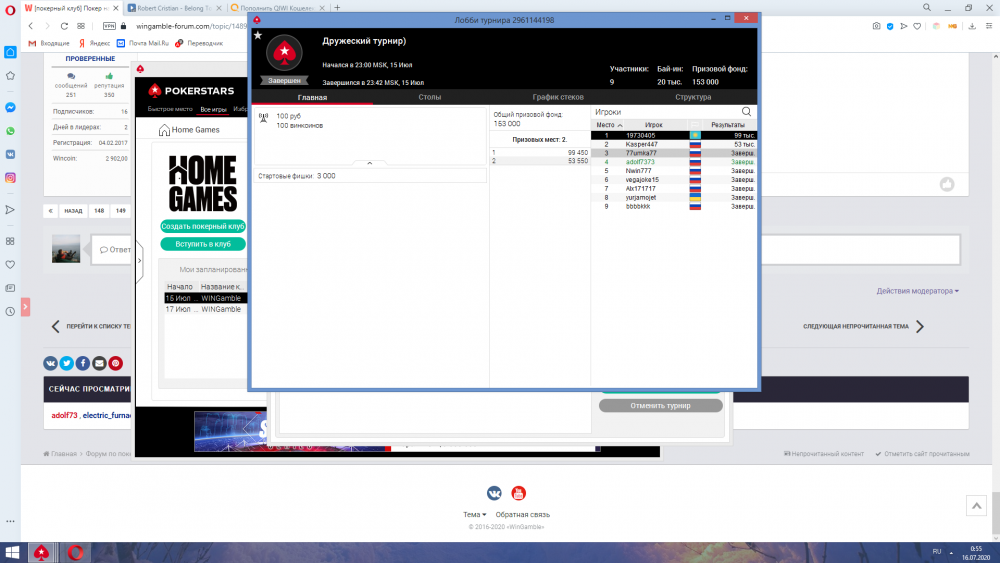Click the player search magnifier icon
Image resolution: width=1000 pixels, height=563 pixels.
pyautogui.click(x=746, y=112)
